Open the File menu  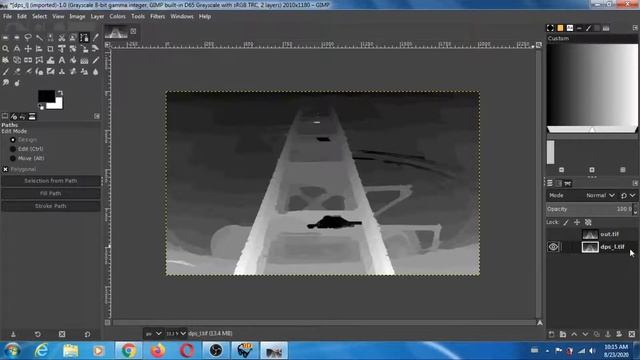(x=7, y=17)
